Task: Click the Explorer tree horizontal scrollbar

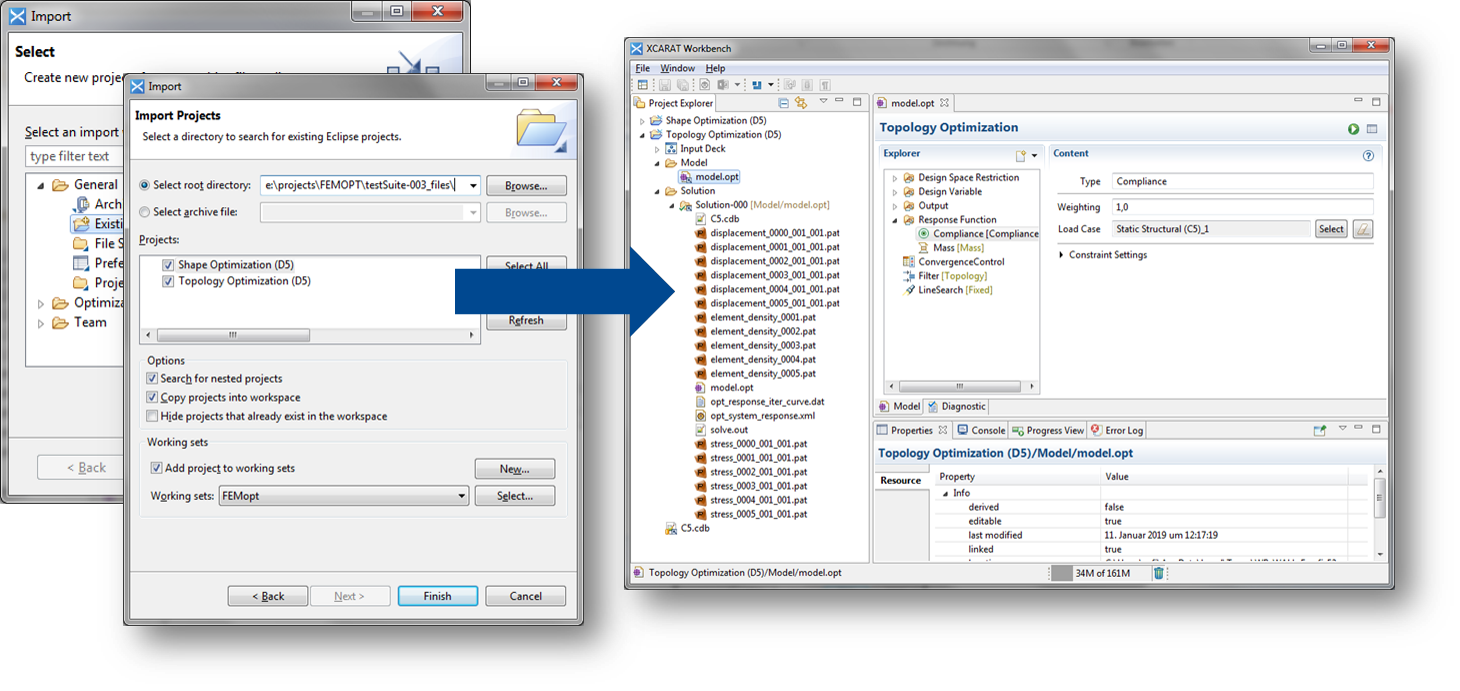Action: tap(962, 387)
